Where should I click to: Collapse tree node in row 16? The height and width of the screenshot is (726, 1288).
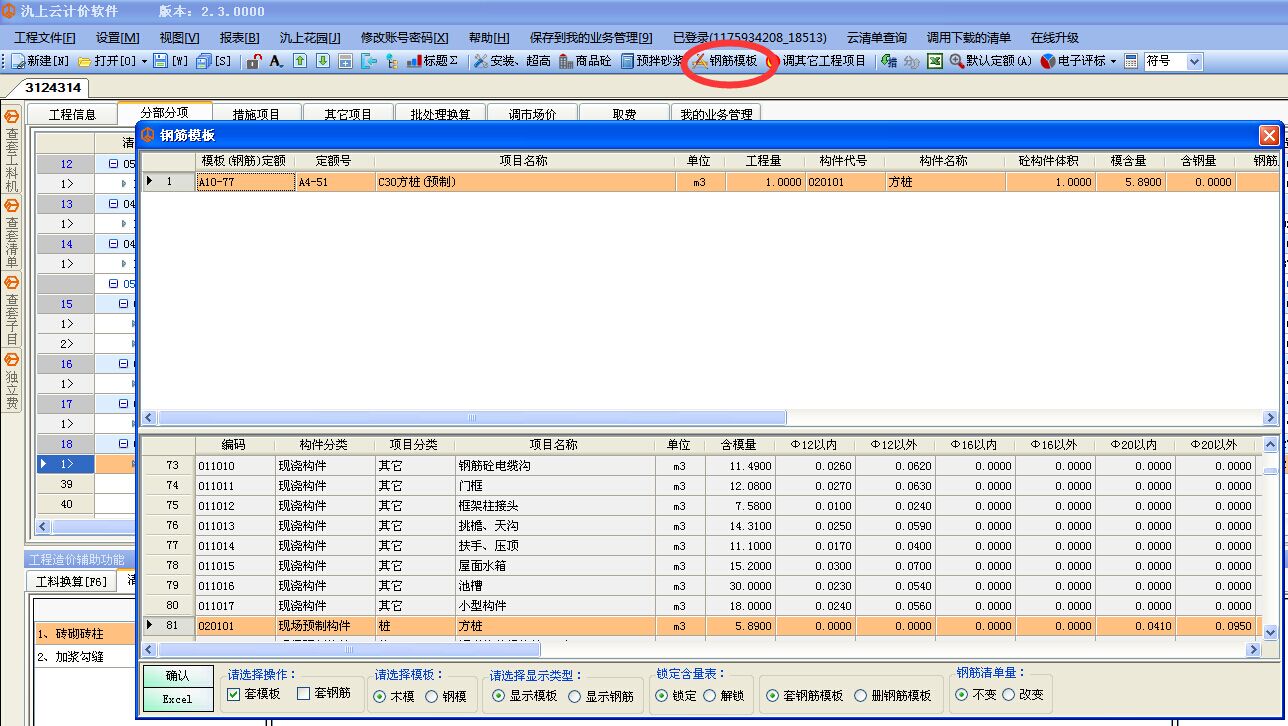pyautogui.click(x=124, y=364)
